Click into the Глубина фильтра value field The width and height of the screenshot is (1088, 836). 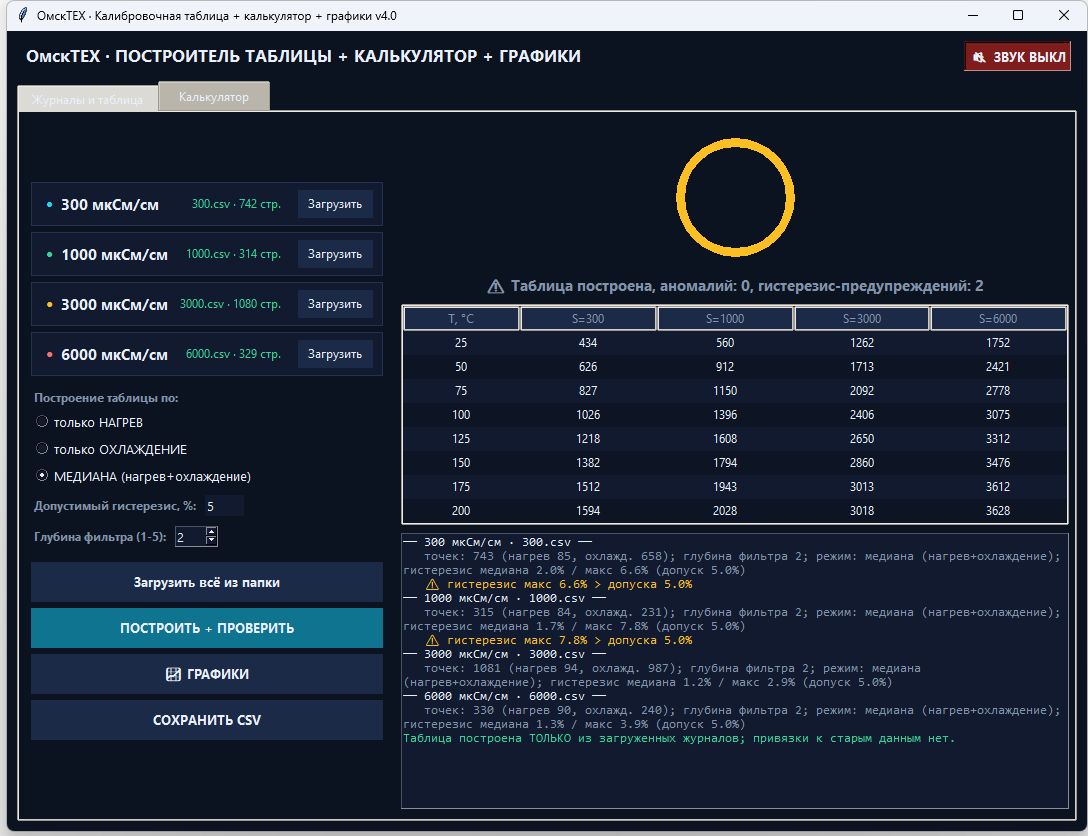click(190, 536)
